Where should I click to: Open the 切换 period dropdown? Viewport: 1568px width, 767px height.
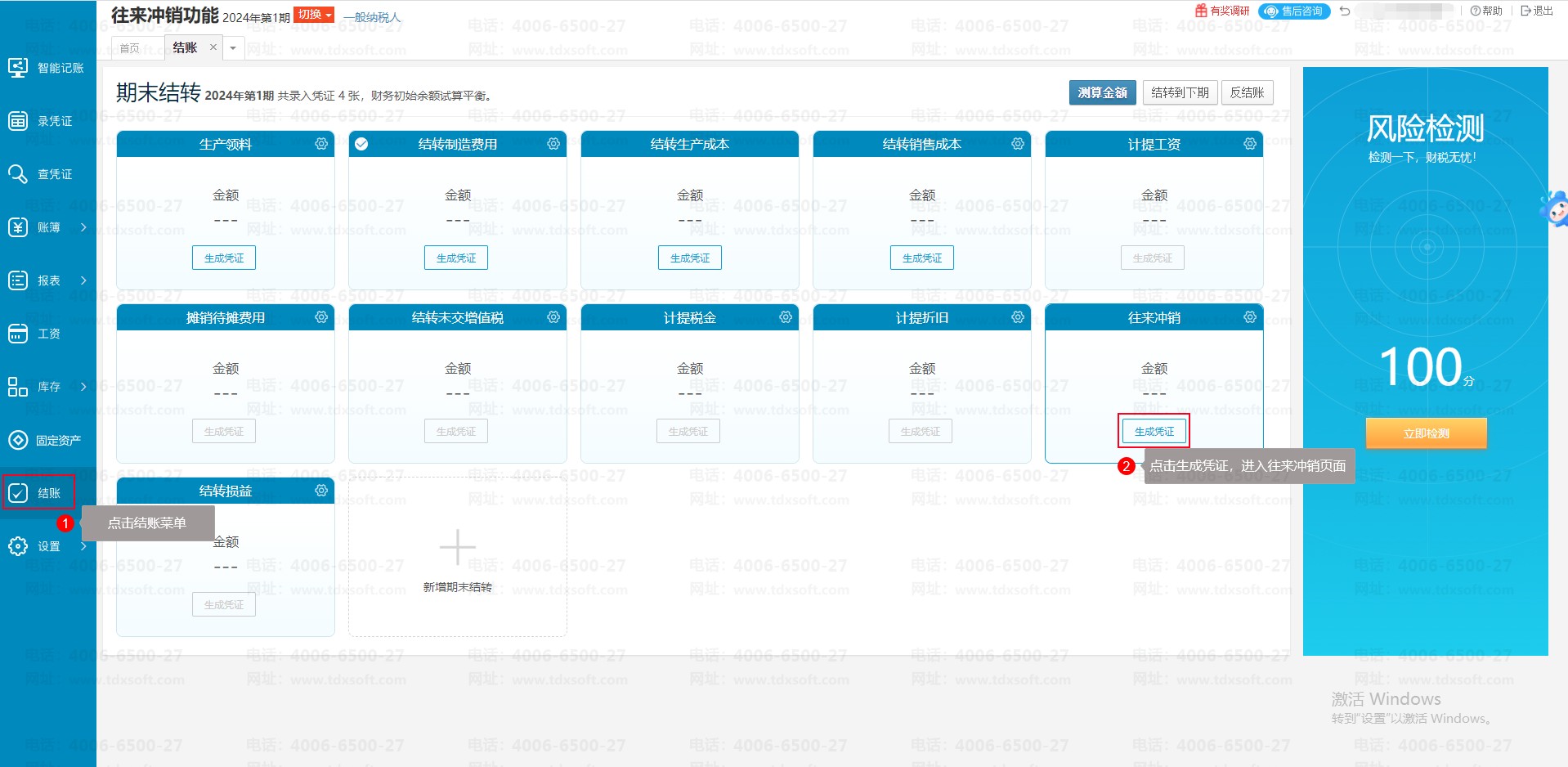(314, 15)
